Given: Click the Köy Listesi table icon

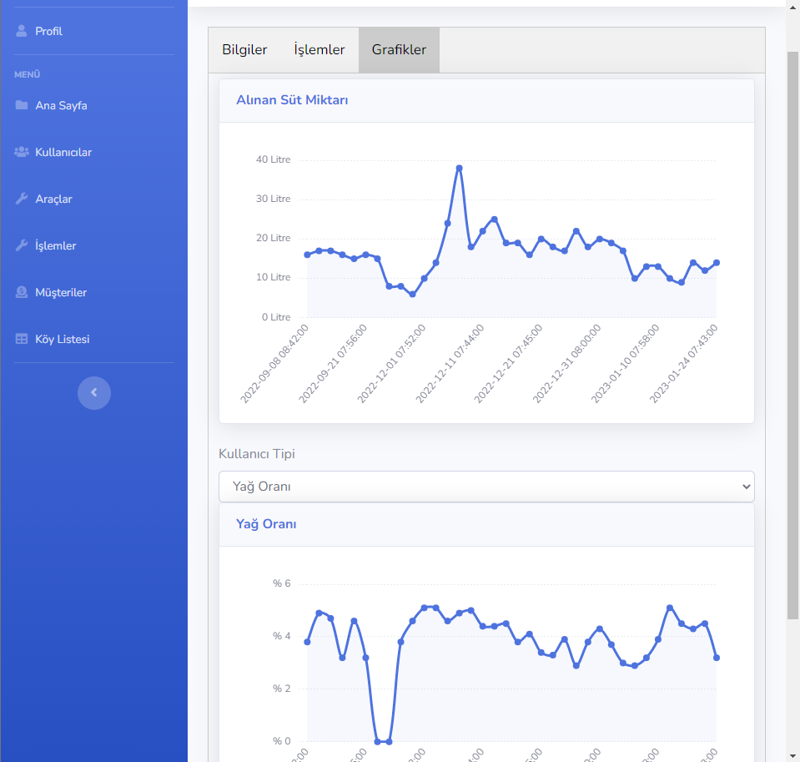Looking at the screenshot, I should coord(22,339).
